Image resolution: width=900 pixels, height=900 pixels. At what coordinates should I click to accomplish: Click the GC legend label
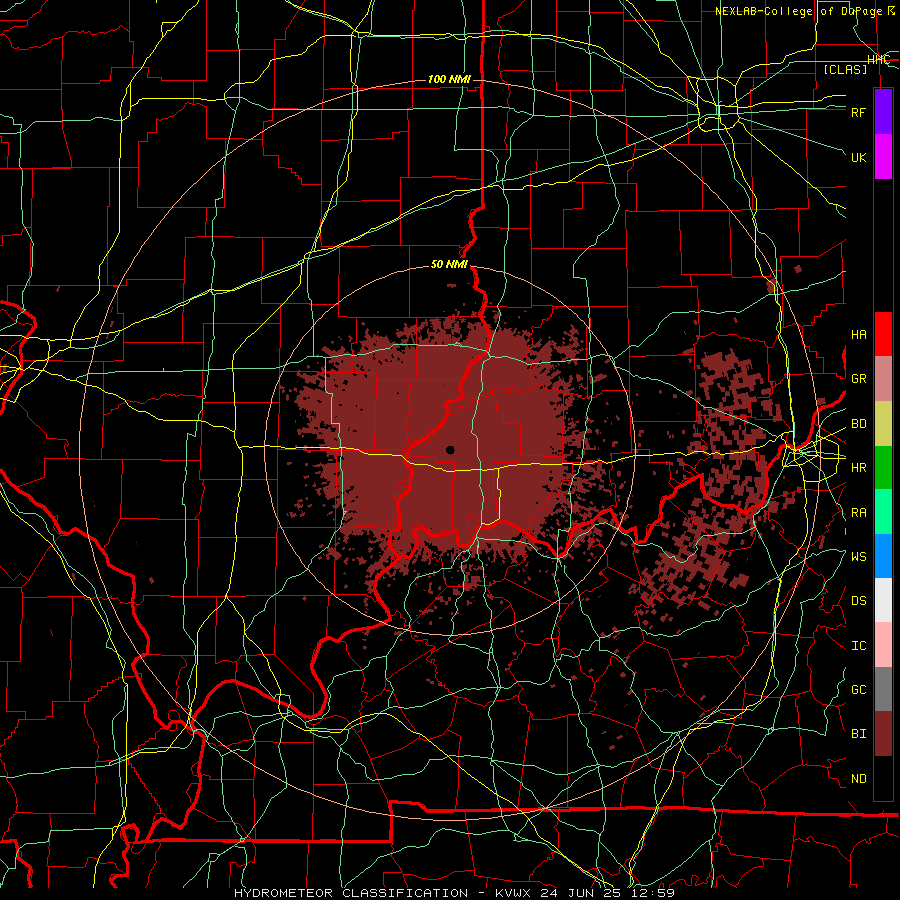click(x=858, y=690)
